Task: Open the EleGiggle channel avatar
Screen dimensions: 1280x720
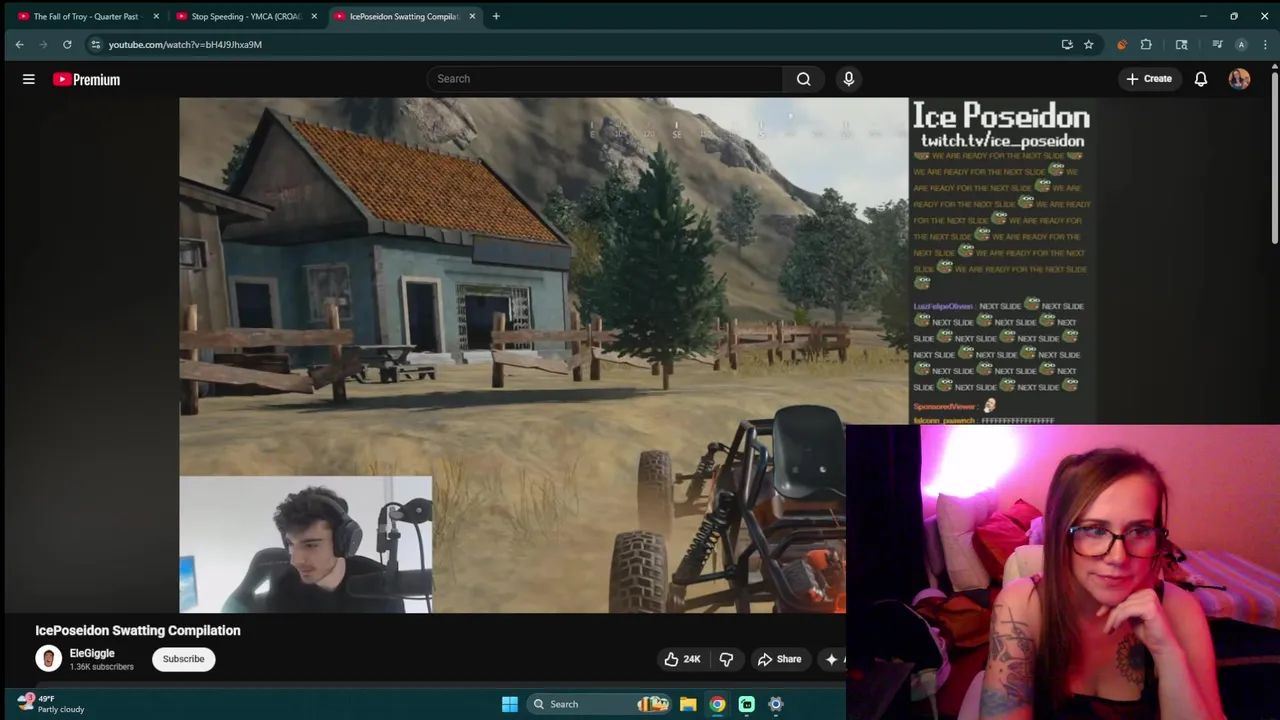Action: point(48,658)
